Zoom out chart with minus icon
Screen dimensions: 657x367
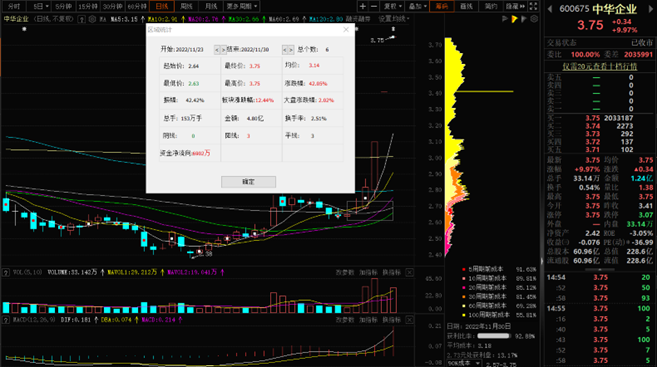(x=374, y=6)
